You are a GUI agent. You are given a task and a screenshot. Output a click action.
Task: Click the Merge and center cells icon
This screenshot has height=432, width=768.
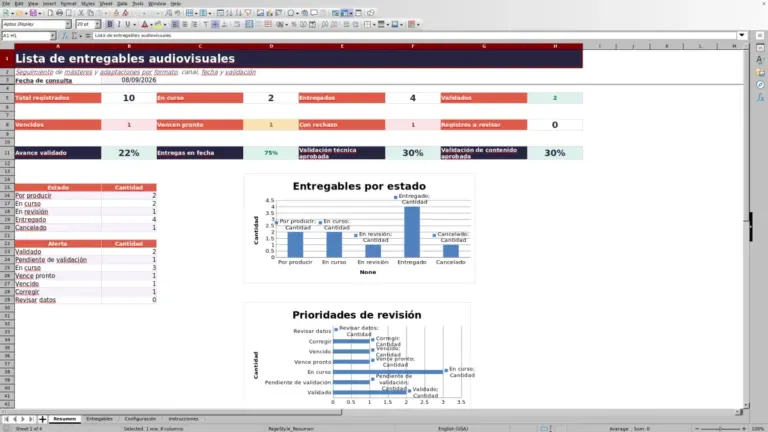pos(249,24)
